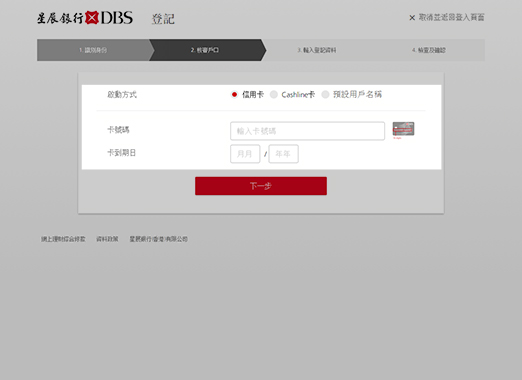
Task: Click the DBS bank logo
Action: click(85, 18)
